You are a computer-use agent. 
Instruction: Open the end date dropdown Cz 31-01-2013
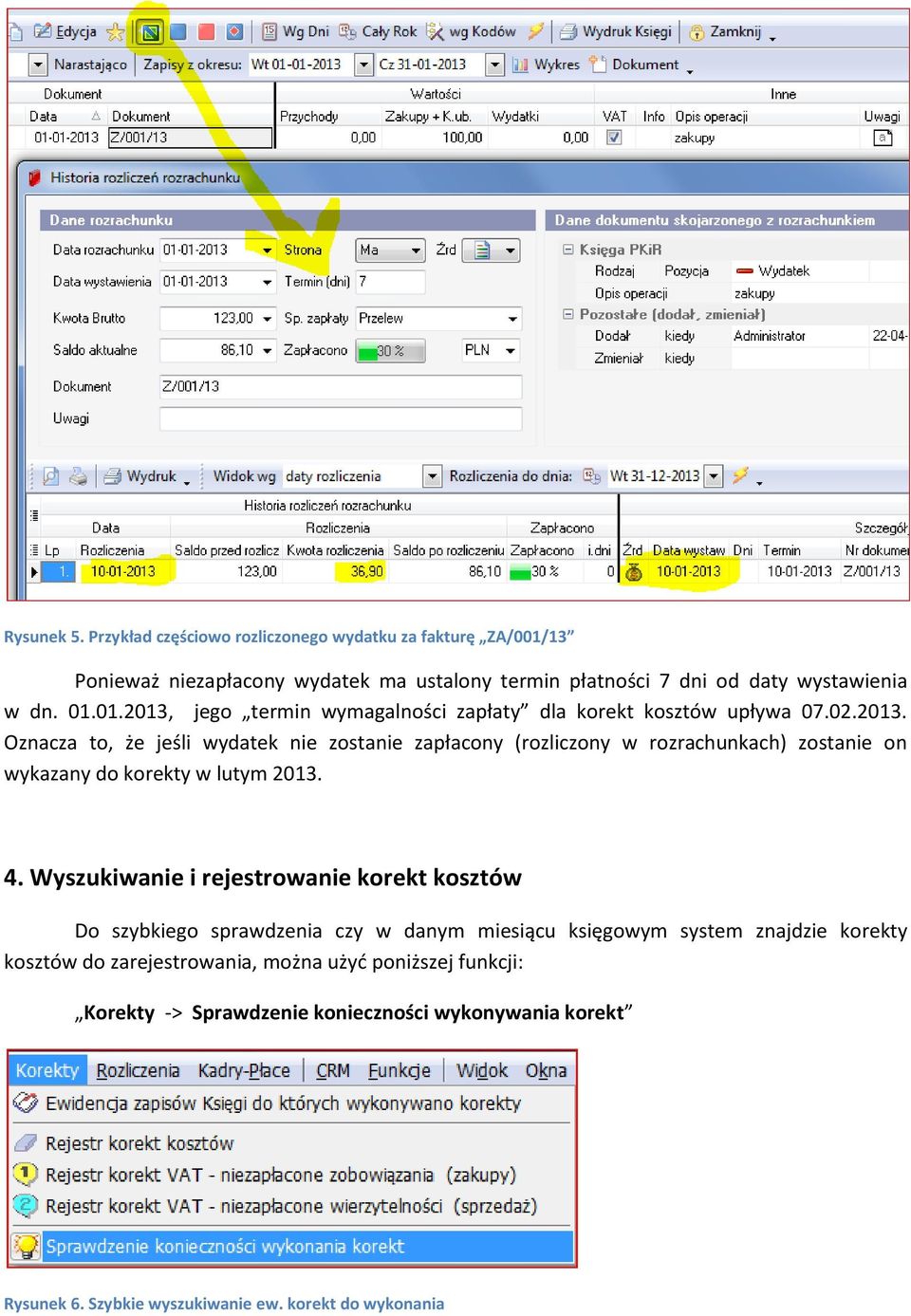click(x=494, y=65)
